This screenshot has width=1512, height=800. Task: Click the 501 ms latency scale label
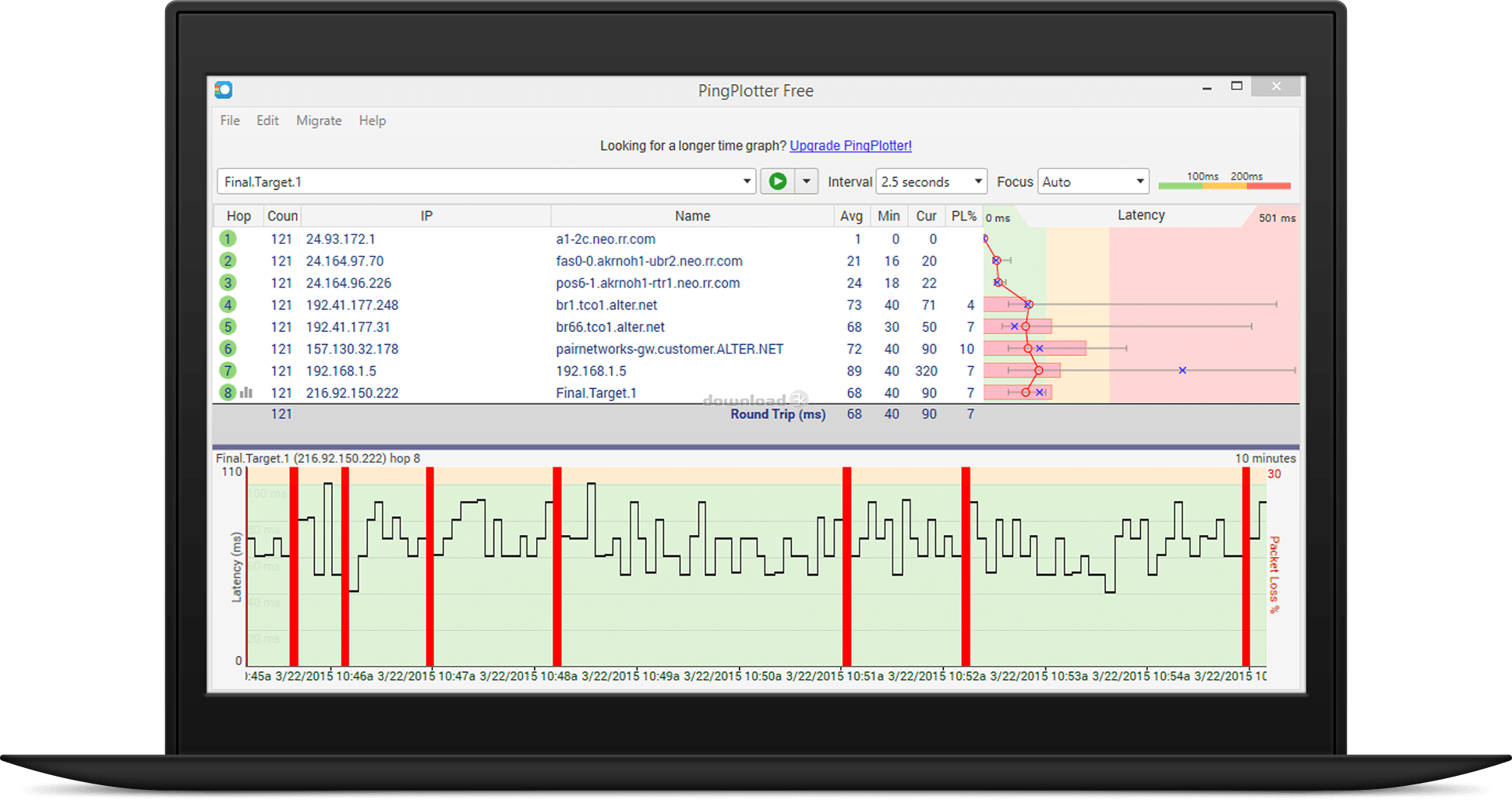[1277, 218]
